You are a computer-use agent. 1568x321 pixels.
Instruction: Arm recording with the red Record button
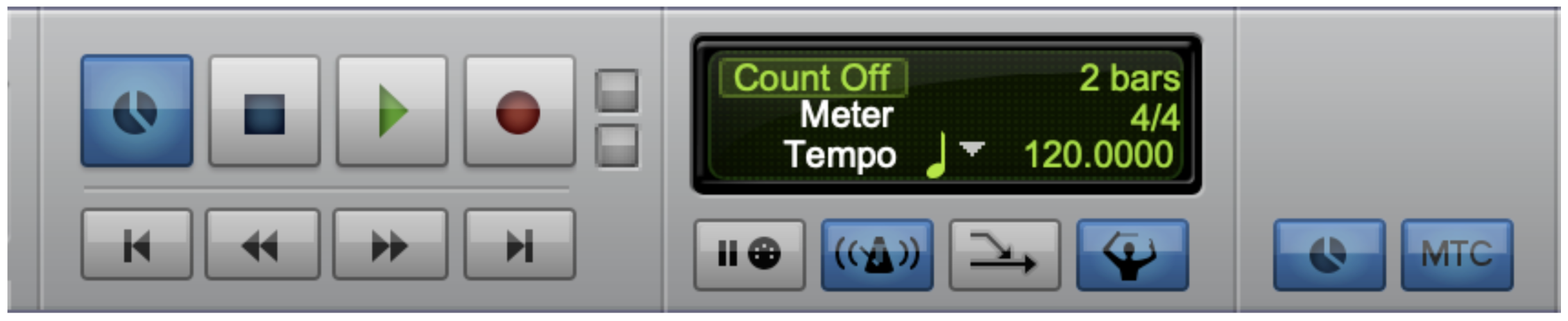(x=519, y=111)
